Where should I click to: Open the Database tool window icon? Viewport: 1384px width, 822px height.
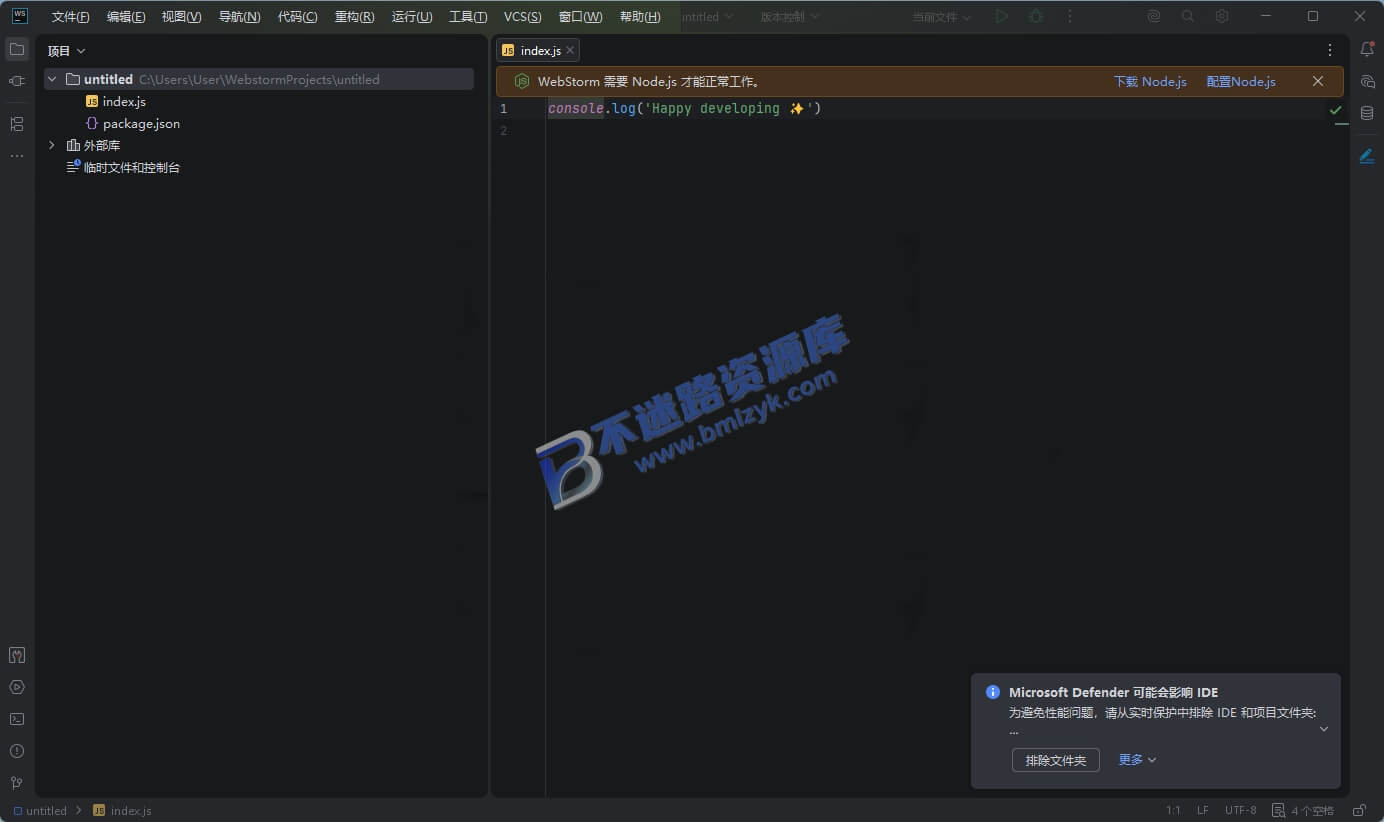1367,113
